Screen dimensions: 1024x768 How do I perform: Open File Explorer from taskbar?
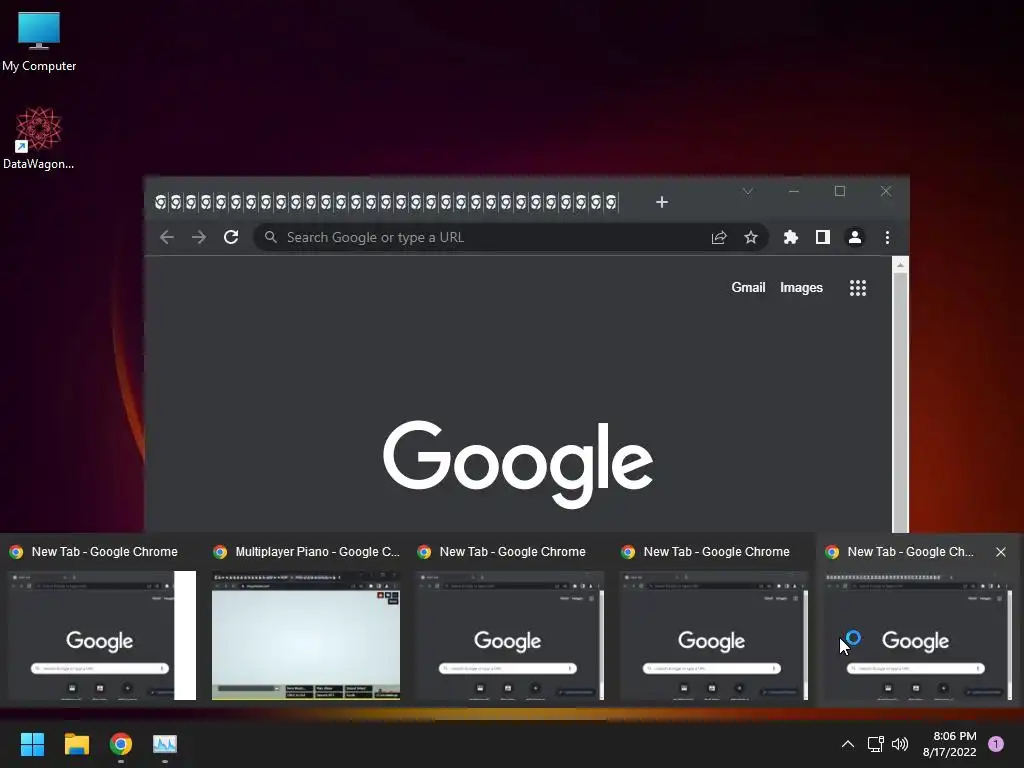tap(76, 744)
